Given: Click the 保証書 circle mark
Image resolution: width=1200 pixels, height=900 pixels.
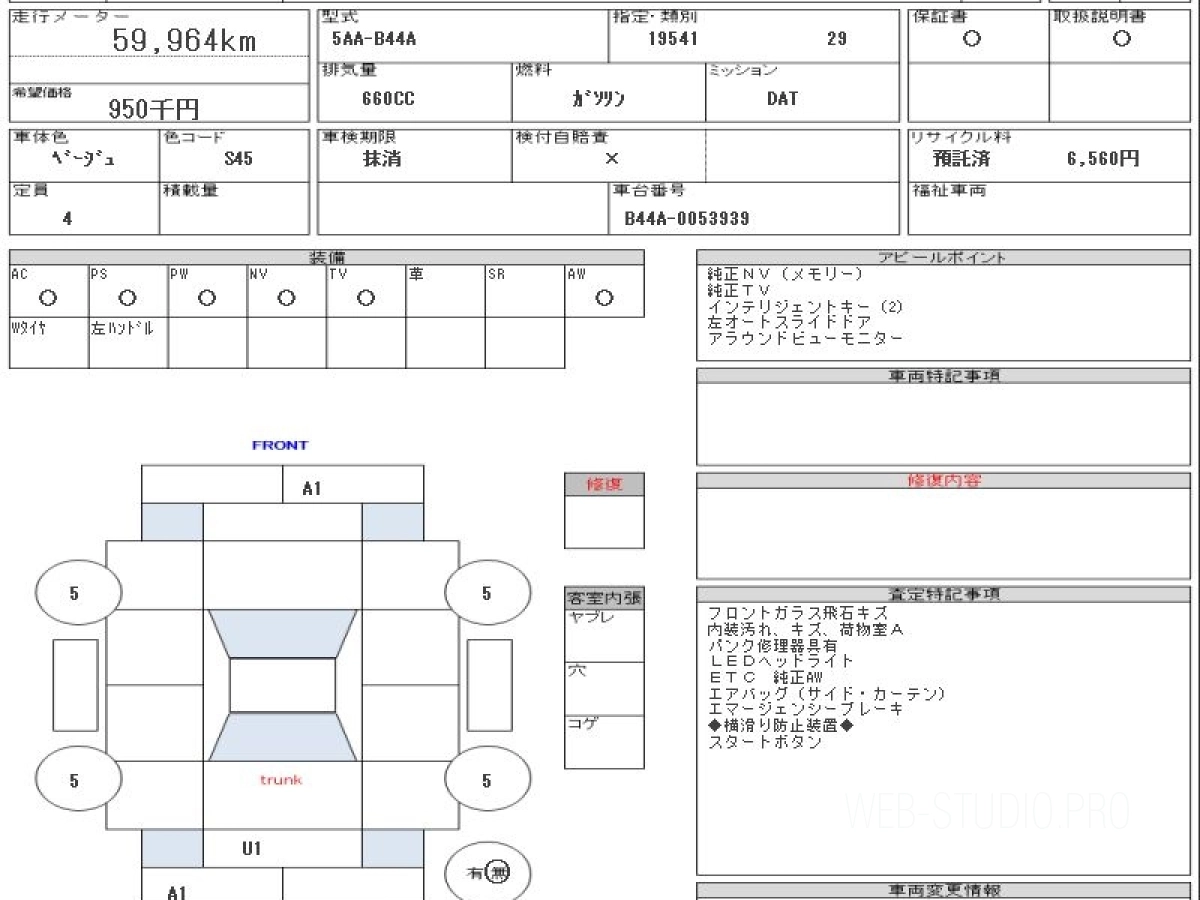Looking at the screenshot, I should [971, 39].
